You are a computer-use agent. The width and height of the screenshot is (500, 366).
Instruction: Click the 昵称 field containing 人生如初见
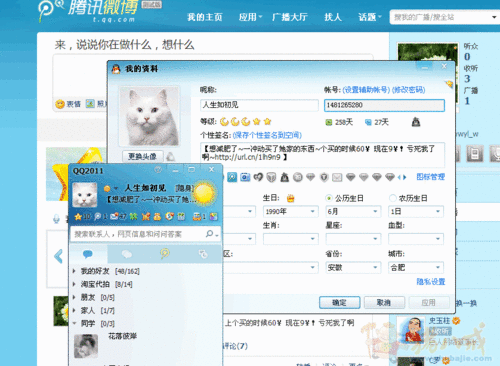259,105
